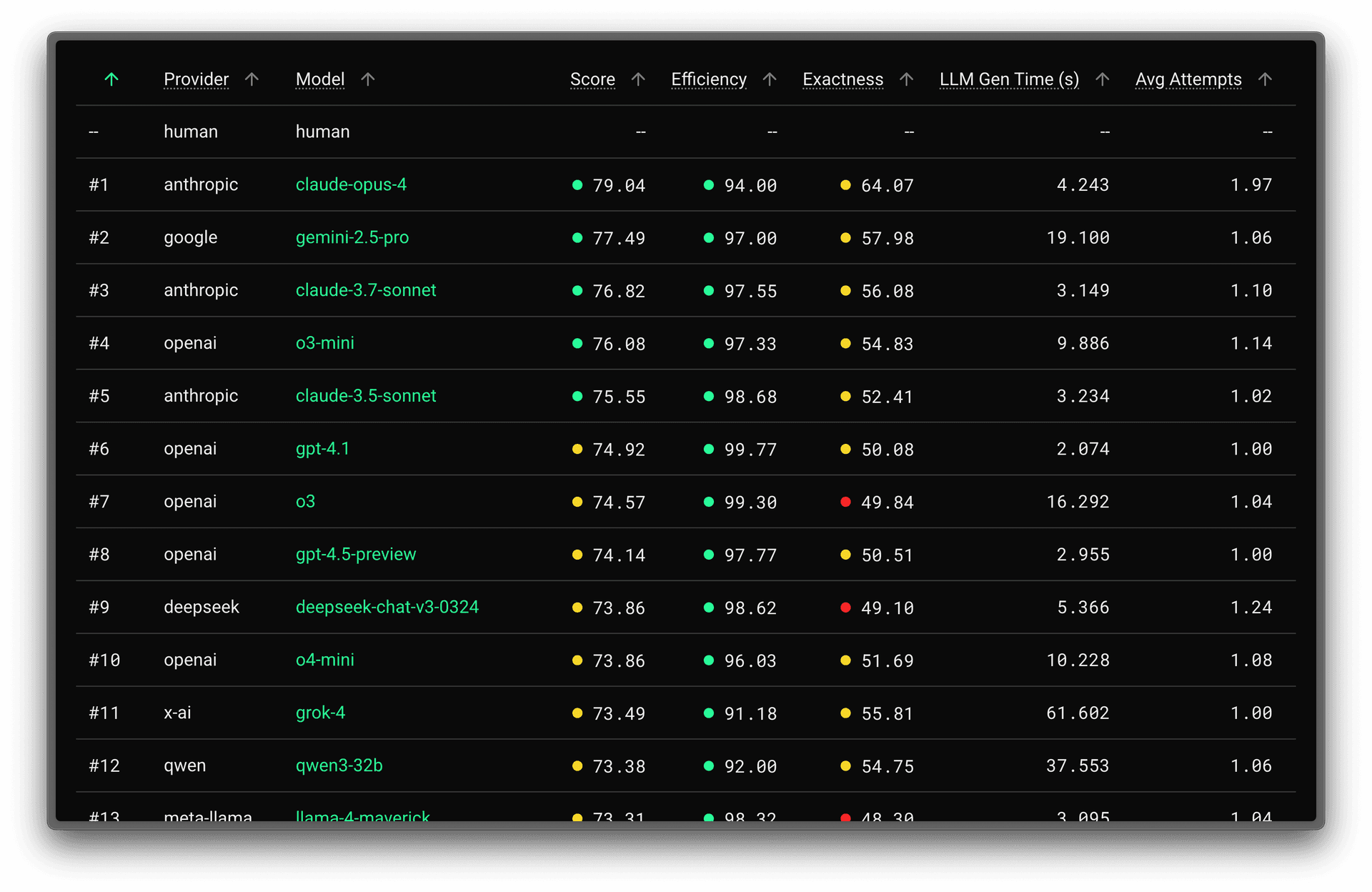
Task: Open the deepseek-chat-v3-0324 link
Action: click(x=387, y=607)
